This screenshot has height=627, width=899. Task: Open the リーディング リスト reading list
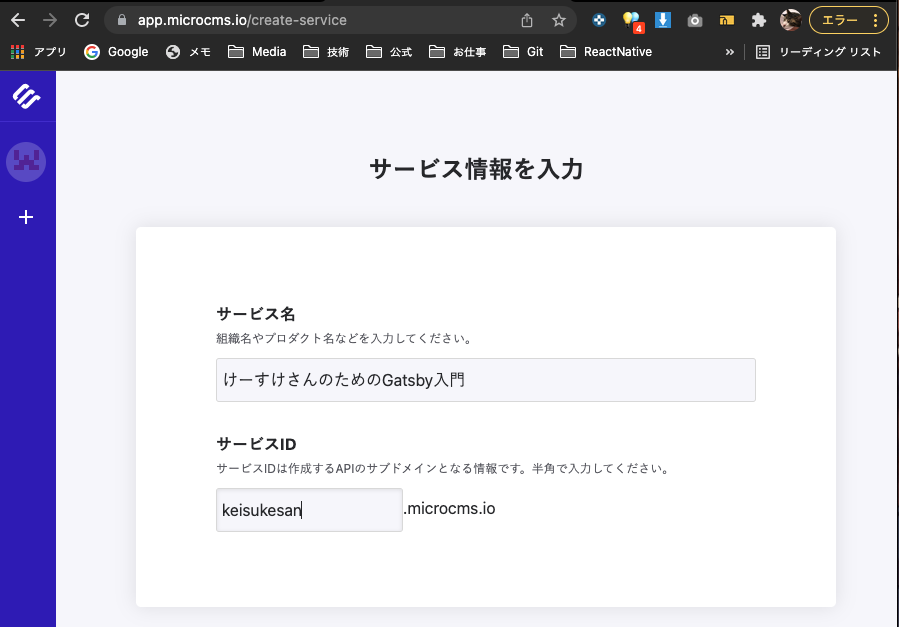(x=818, y=52)
